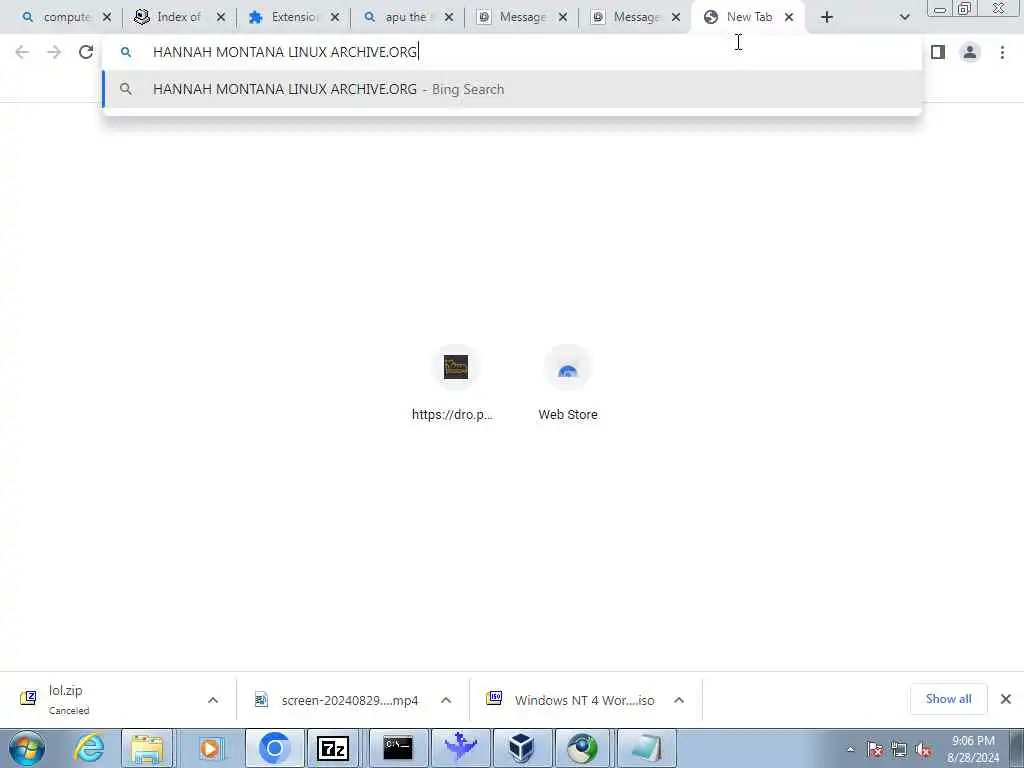Open the https://dro.p... shortcut tile
Viewport: 1024px width, 768px height.
[x=455, y=383]
